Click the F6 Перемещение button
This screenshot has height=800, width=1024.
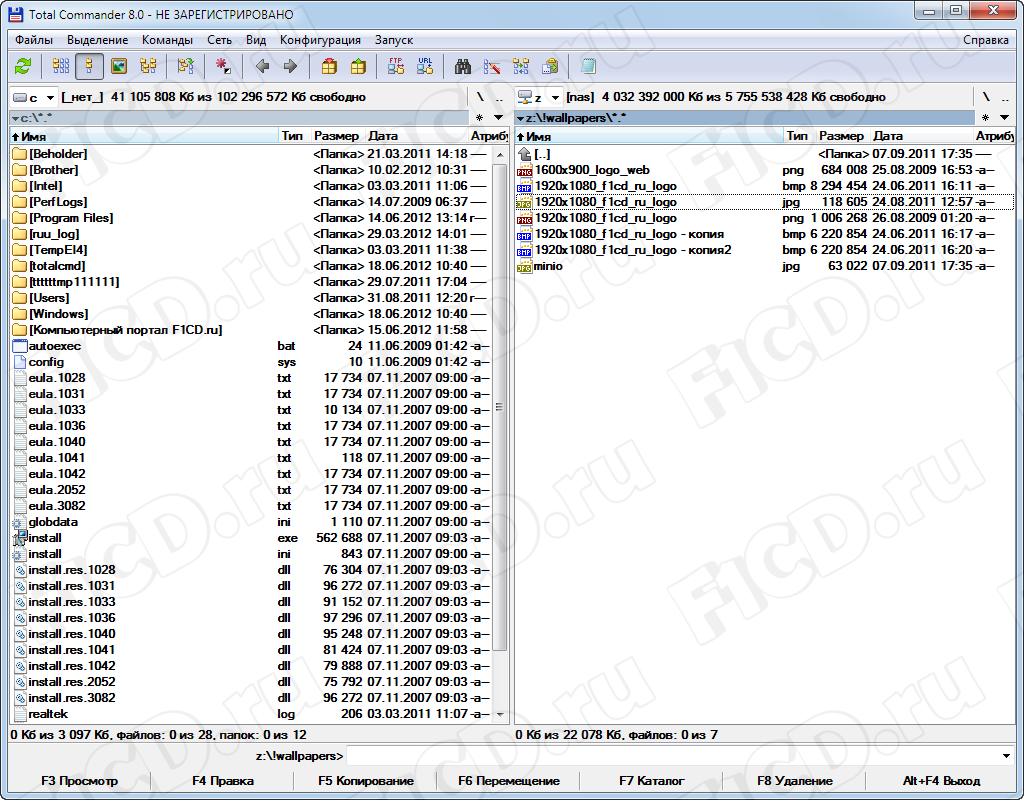(x=509, y=781)
